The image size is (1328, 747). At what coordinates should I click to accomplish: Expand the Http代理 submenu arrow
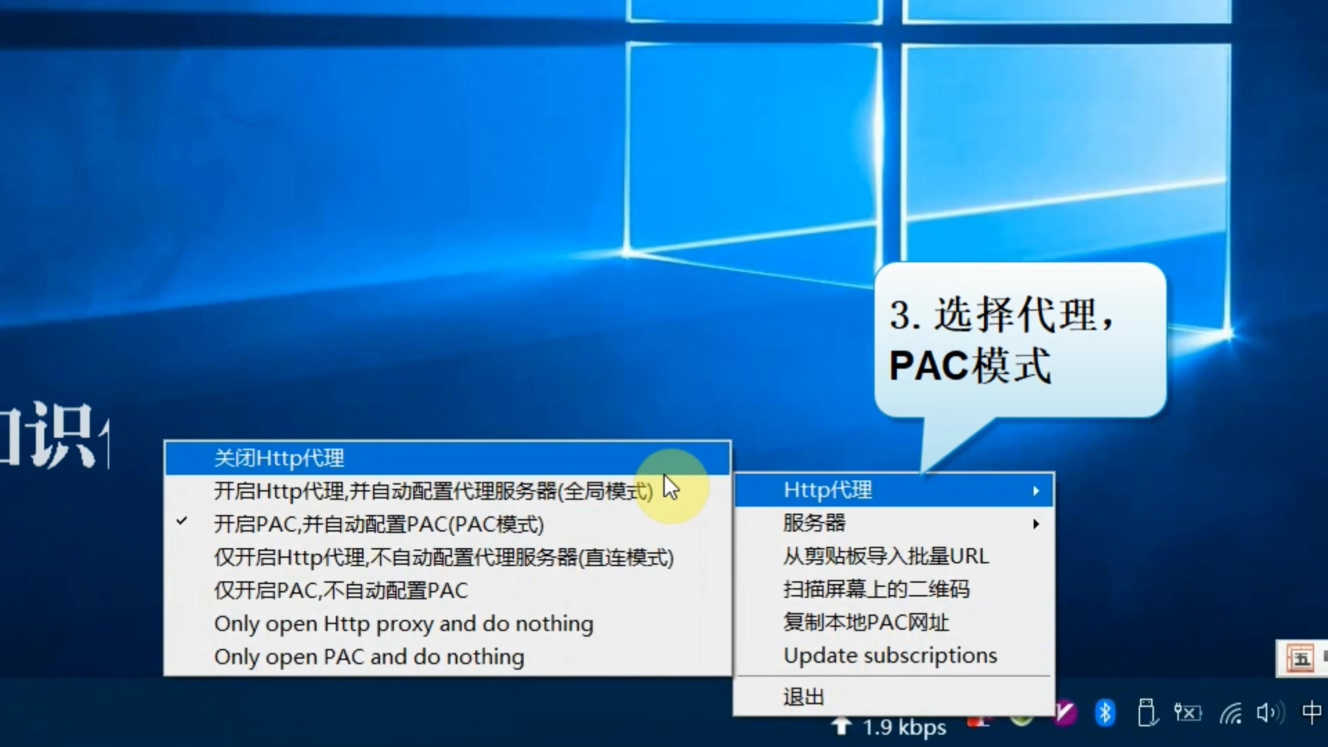coord(1036,490)
